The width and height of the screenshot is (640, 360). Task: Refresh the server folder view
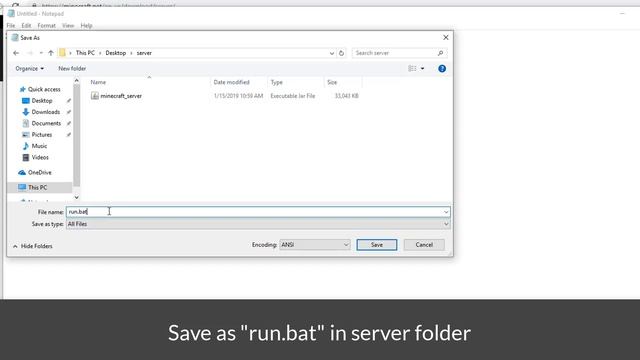(341, 53)
